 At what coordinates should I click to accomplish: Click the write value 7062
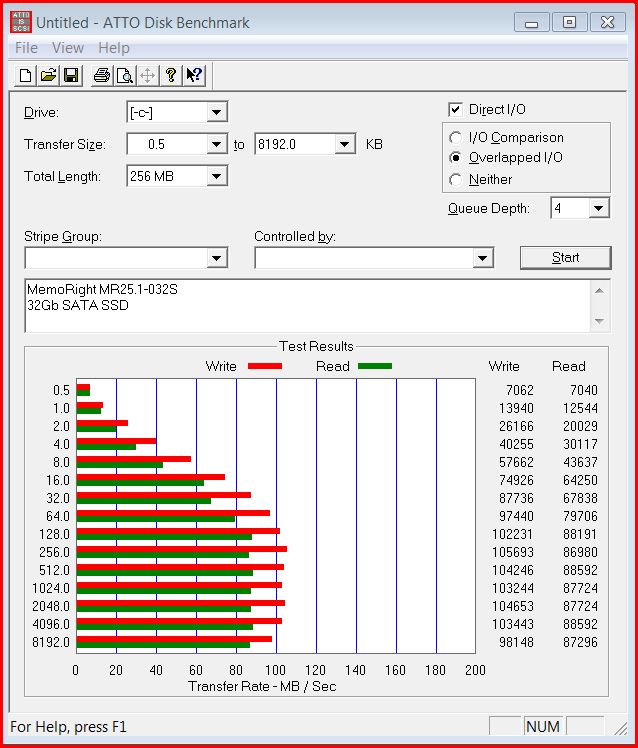coord(520,390)
